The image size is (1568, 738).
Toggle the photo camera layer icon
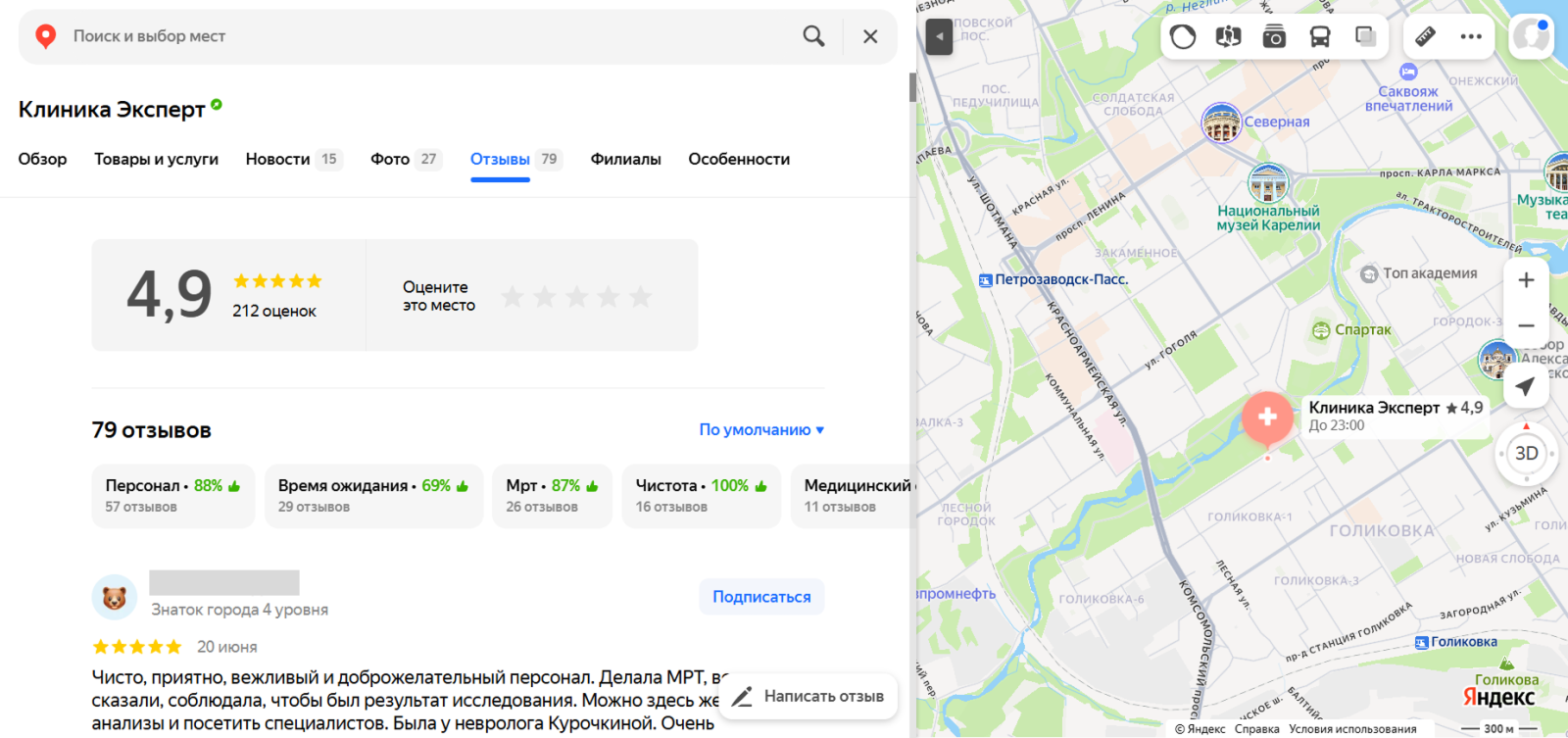point(1274,37)
